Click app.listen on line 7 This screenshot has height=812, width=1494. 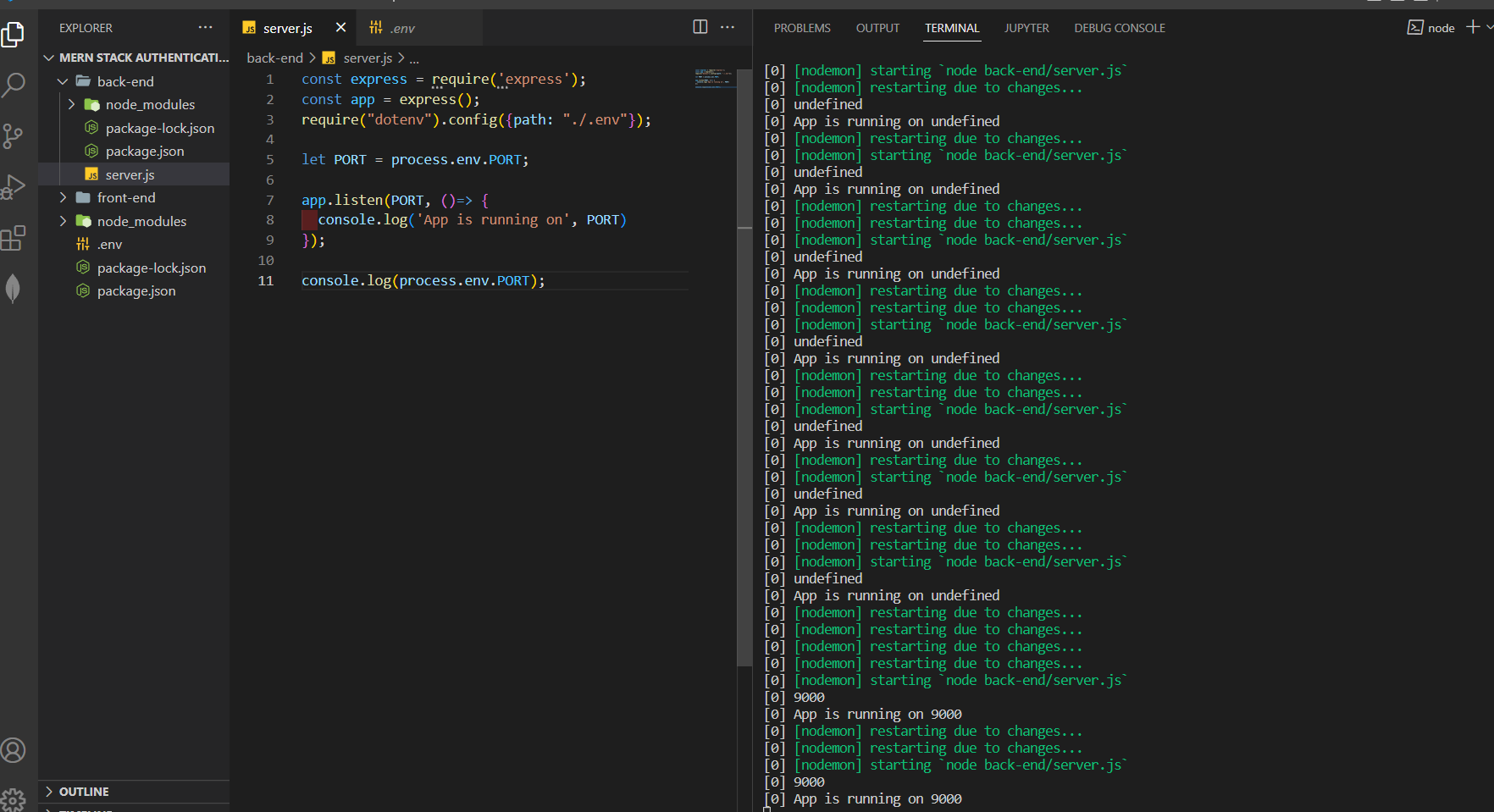point(342,201)
